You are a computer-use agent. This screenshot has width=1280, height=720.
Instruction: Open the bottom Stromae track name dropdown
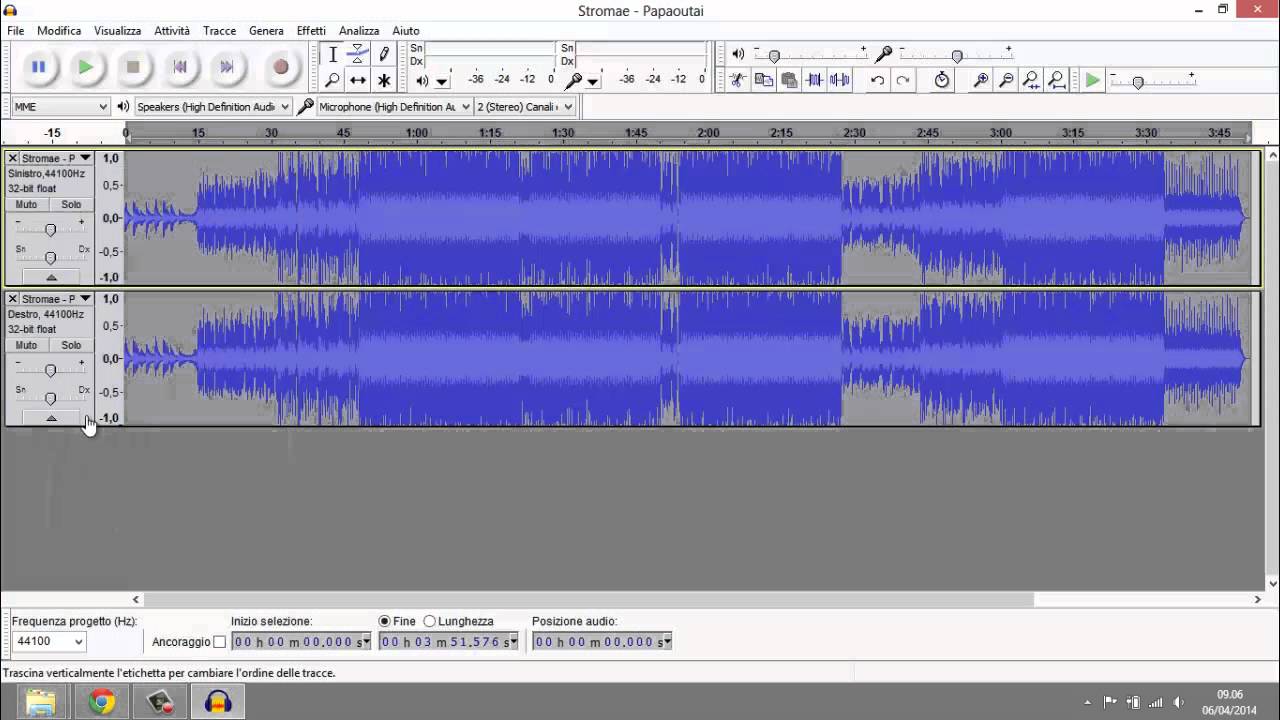tap(85, 298)
